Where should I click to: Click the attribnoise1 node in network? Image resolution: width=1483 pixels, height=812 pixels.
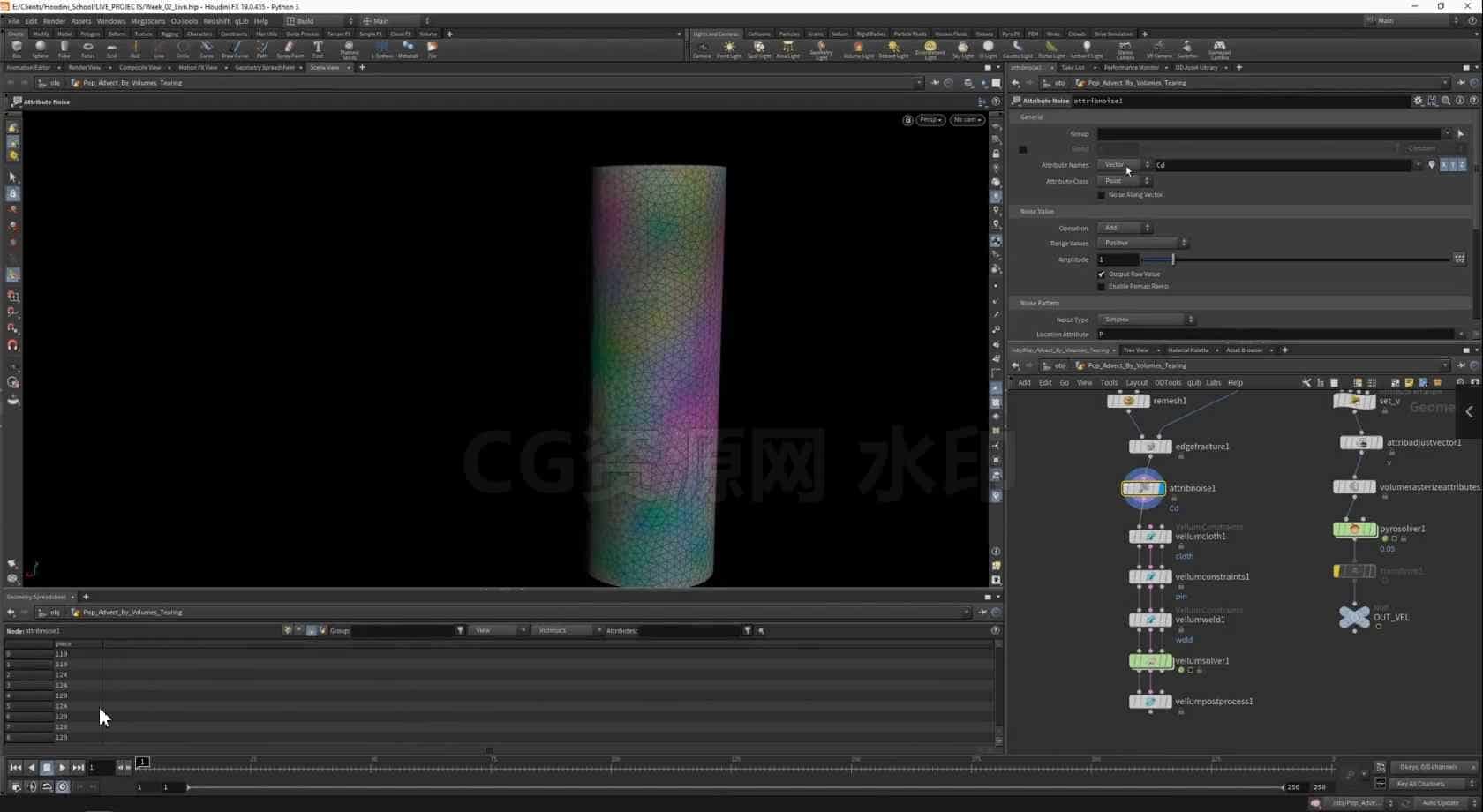(x=1144, y=488)
